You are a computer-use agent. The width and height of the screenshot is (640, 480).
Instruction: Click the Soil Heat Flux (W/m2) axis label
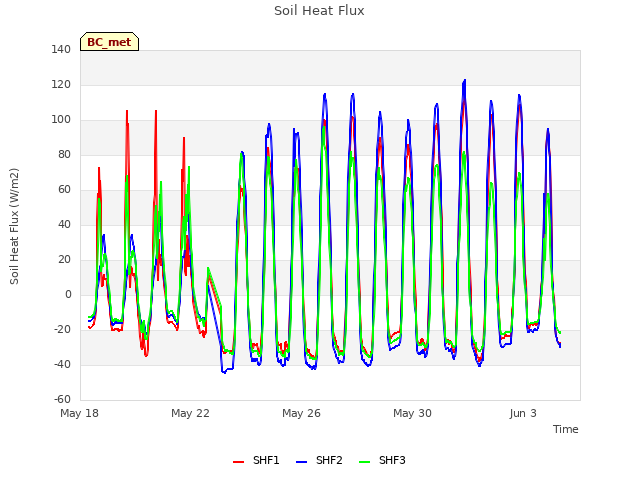coord(14,226)
